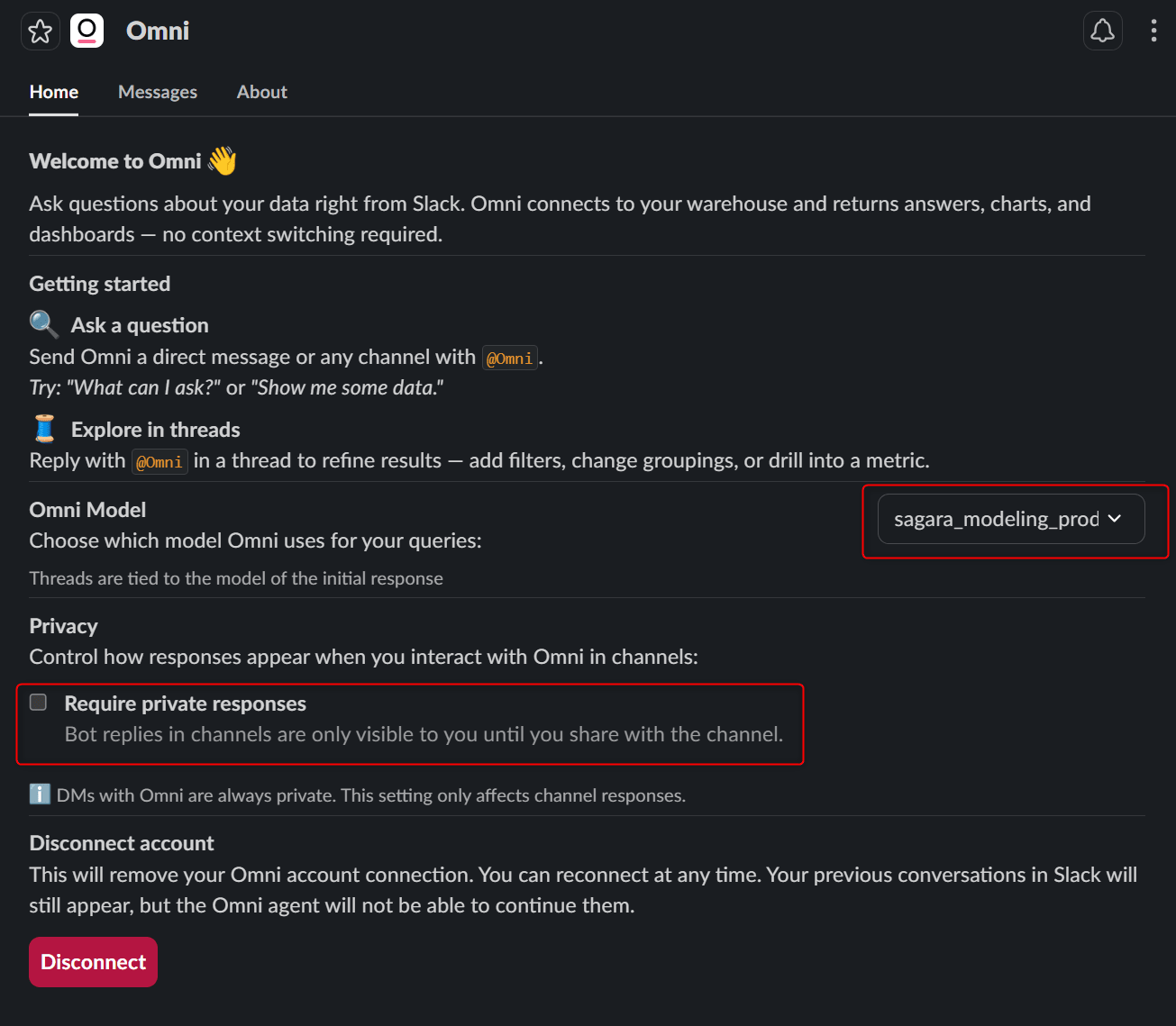Open the sagara_modeling_prod model dropdown

coord(996,519)
